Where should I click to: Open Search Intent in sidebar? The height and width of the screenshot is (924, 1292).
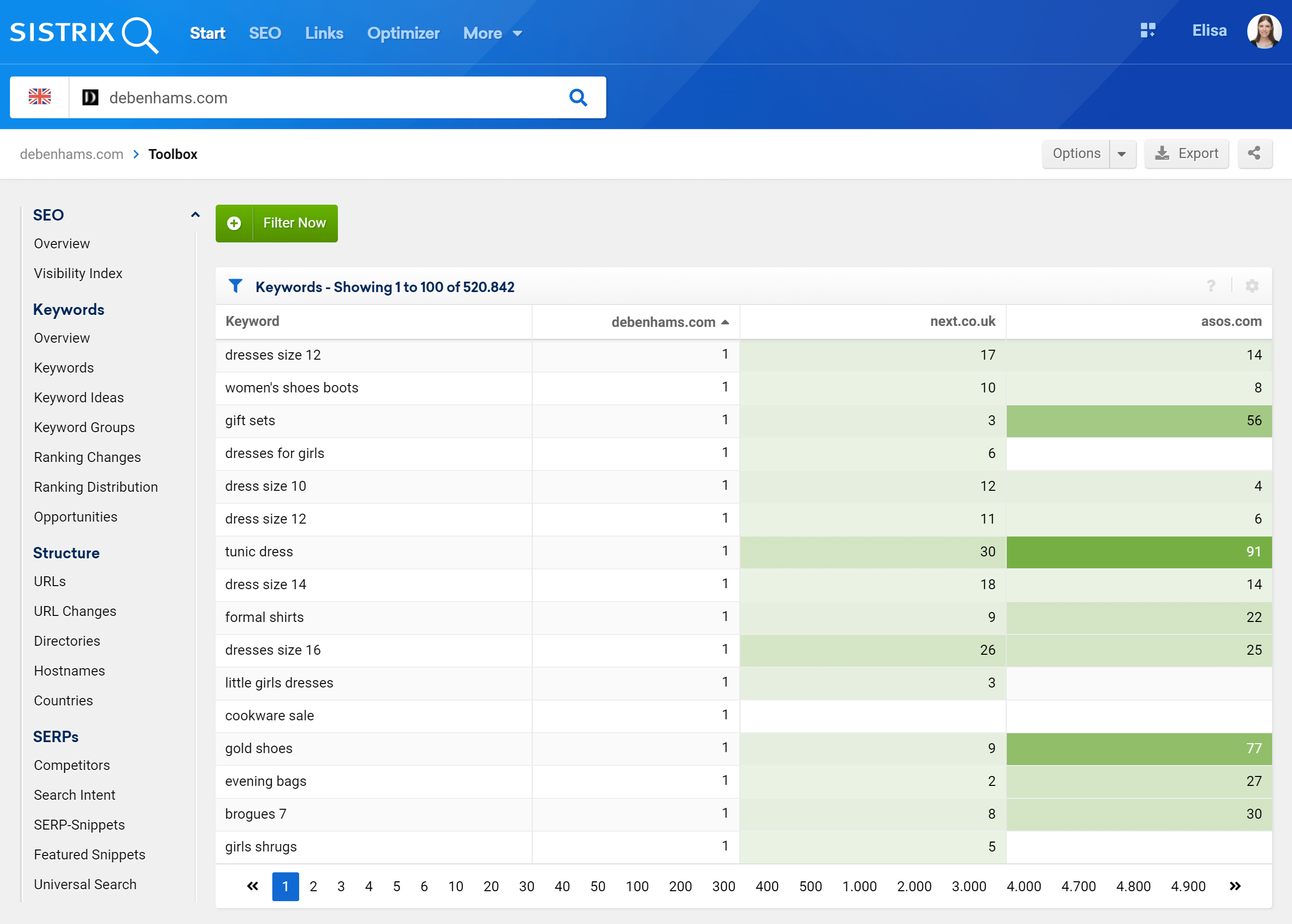click(74, 795)
